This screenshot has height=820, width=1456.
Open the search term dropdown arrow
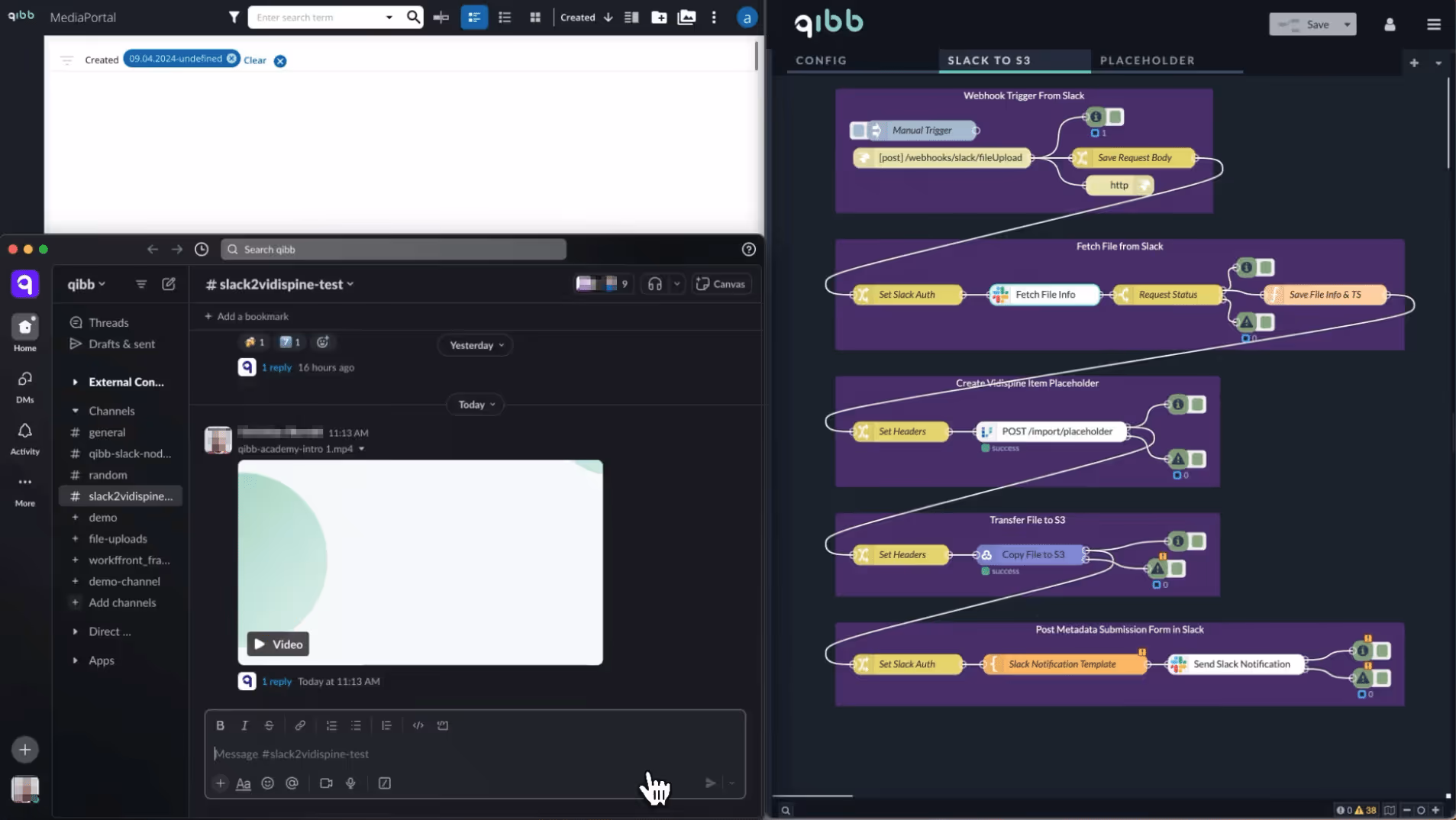click(389, 18)
